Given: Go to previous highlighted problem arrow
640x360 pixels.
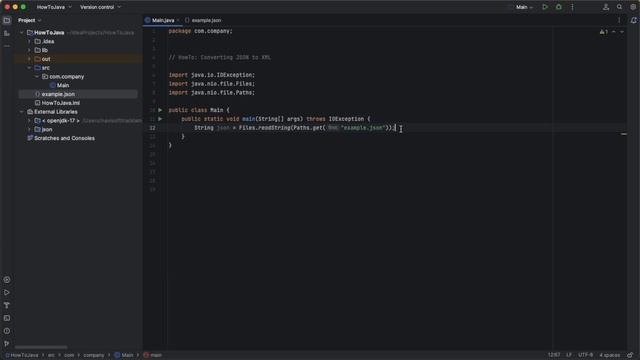Looking at the screenshot, I should tap(613, 32).
